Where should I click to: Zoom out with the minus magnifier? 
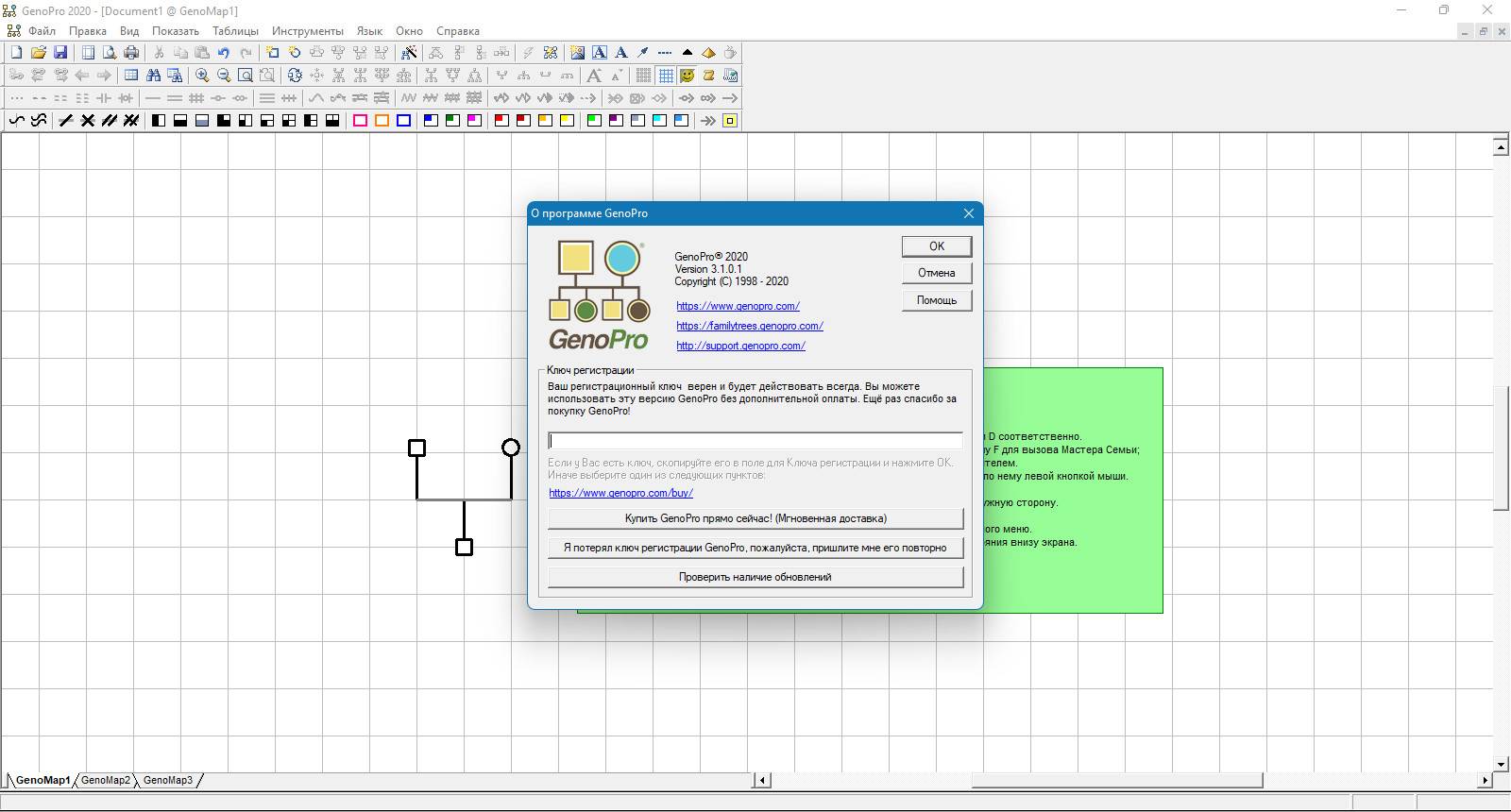[224, 76]
